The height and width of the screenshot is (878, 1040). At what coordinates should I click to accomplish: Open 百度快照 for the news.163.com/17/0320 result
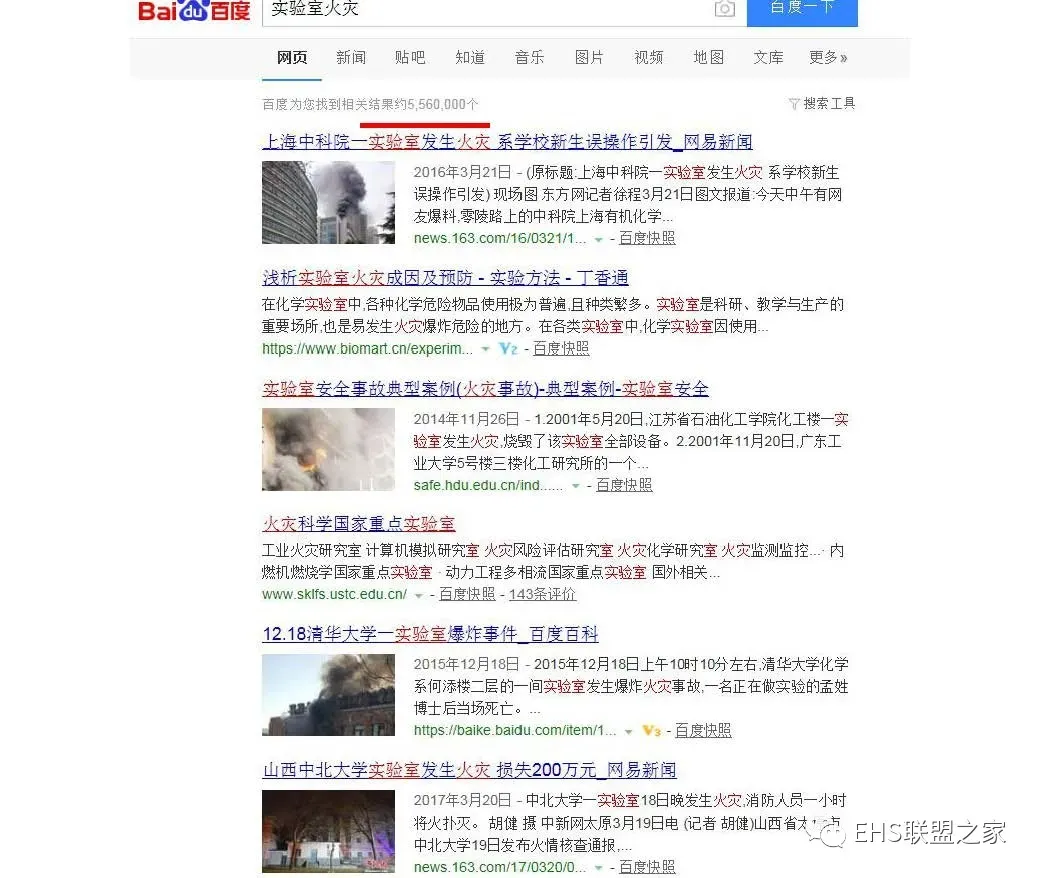[647, 867]
